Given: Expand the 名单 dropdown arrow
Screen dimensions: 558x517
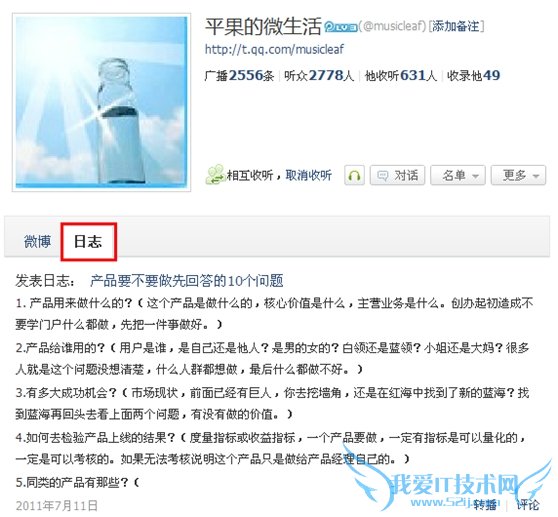Looking at the screenshot, I should 475,176.
